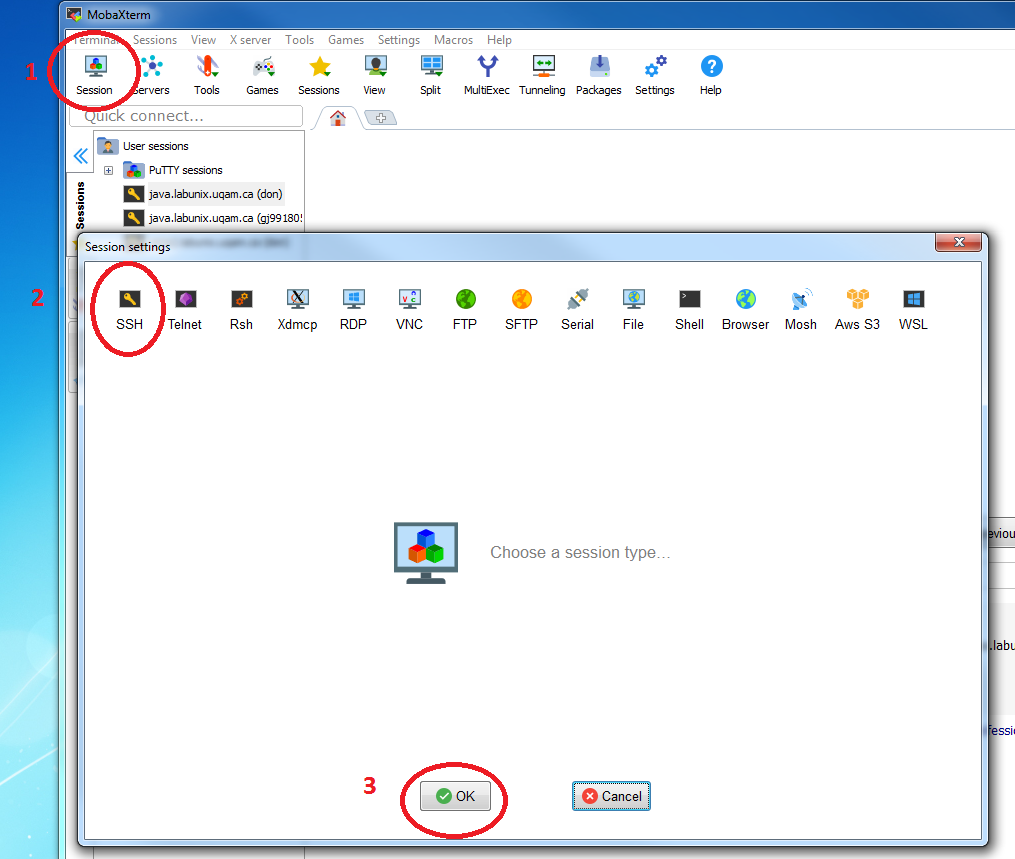Open the MultiExec toolbar icon
The image size is (1015, 859).
point(487,75)
